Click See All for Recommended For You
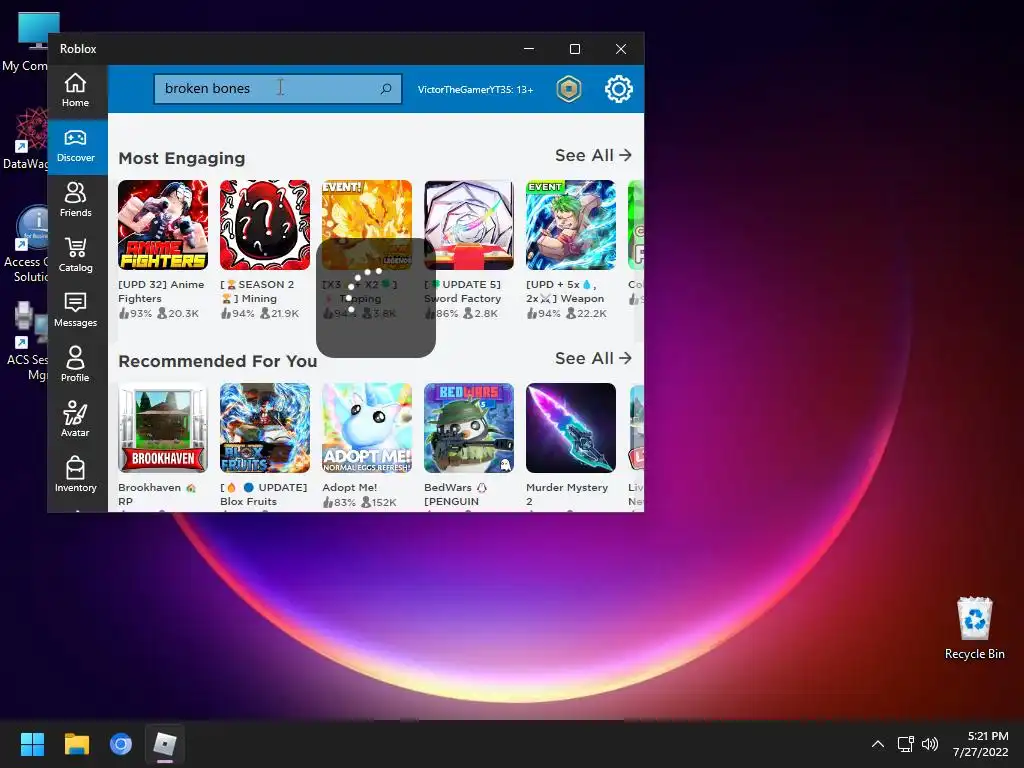Image resolution: width=1024 pixels, height=768 pixels. pyautogui.click(x=593, y=359)
